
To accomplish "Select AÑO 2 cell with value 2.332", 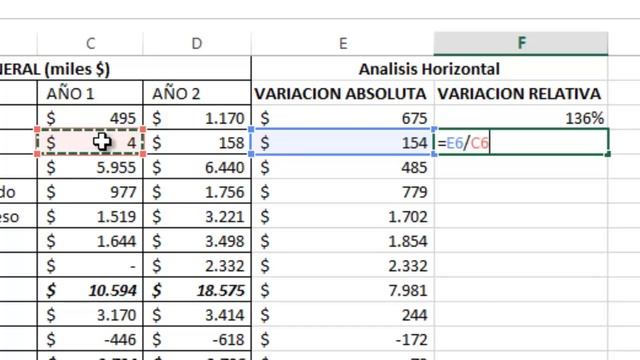I will 197,265.
